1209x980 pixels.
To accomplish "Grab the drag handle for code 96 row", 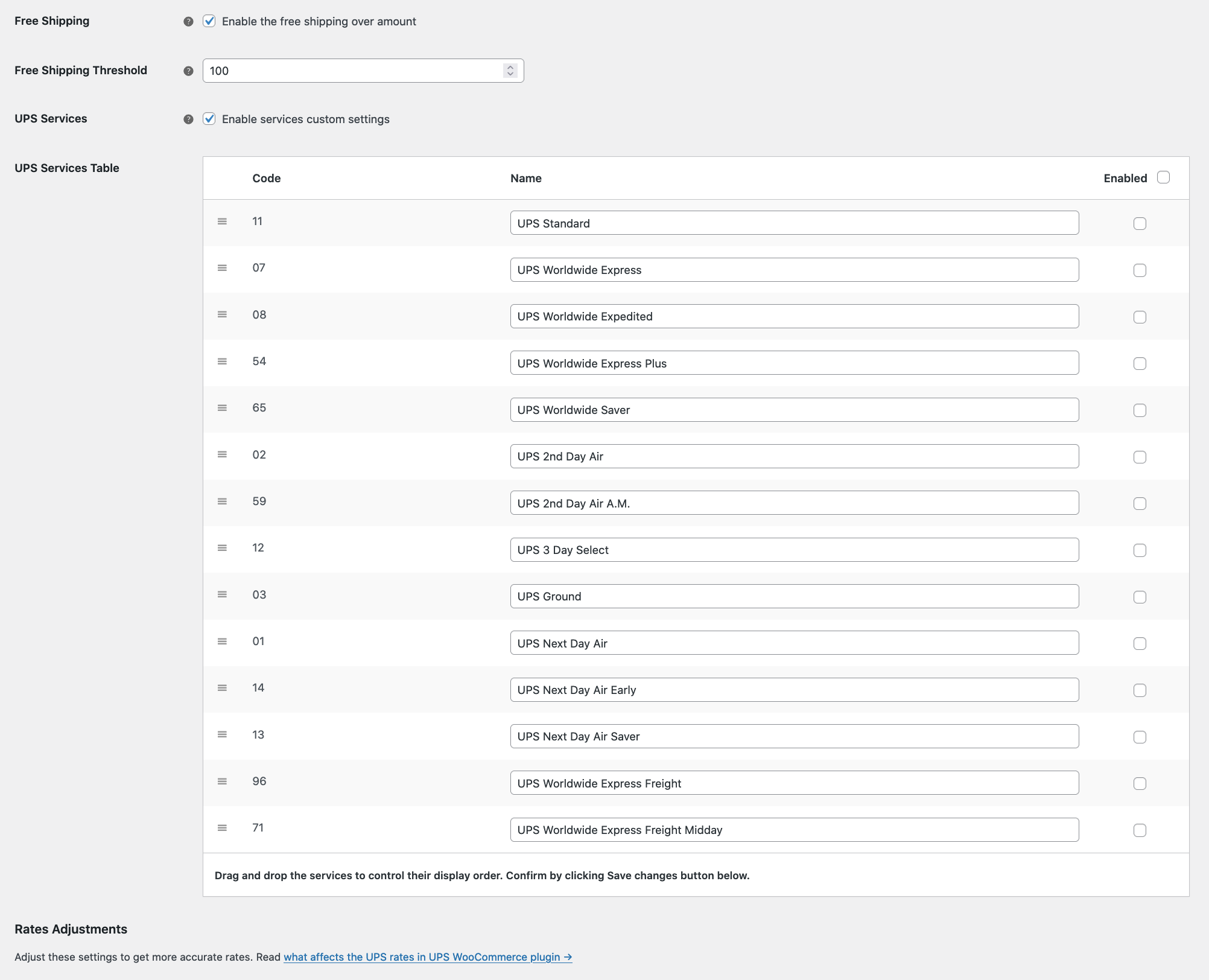I will [x=222, y=781].
